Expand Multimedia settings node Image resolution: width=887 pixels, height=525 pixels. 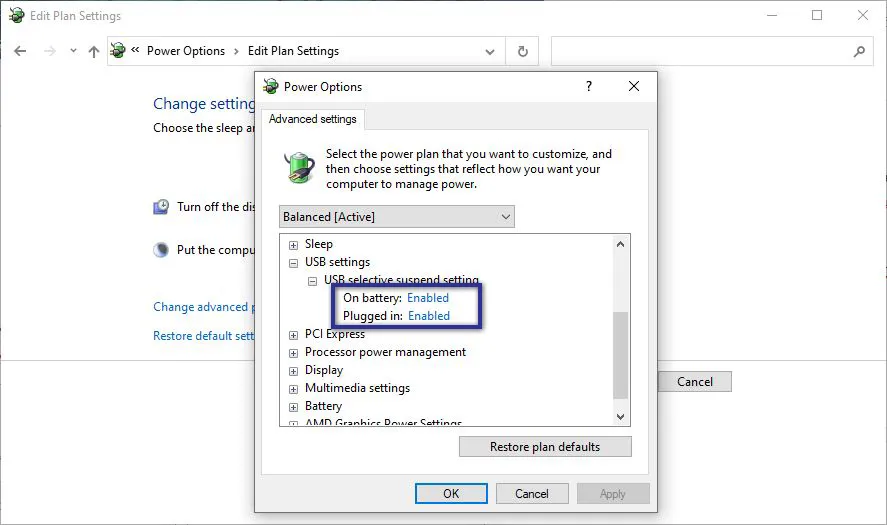tap(293, 389)
